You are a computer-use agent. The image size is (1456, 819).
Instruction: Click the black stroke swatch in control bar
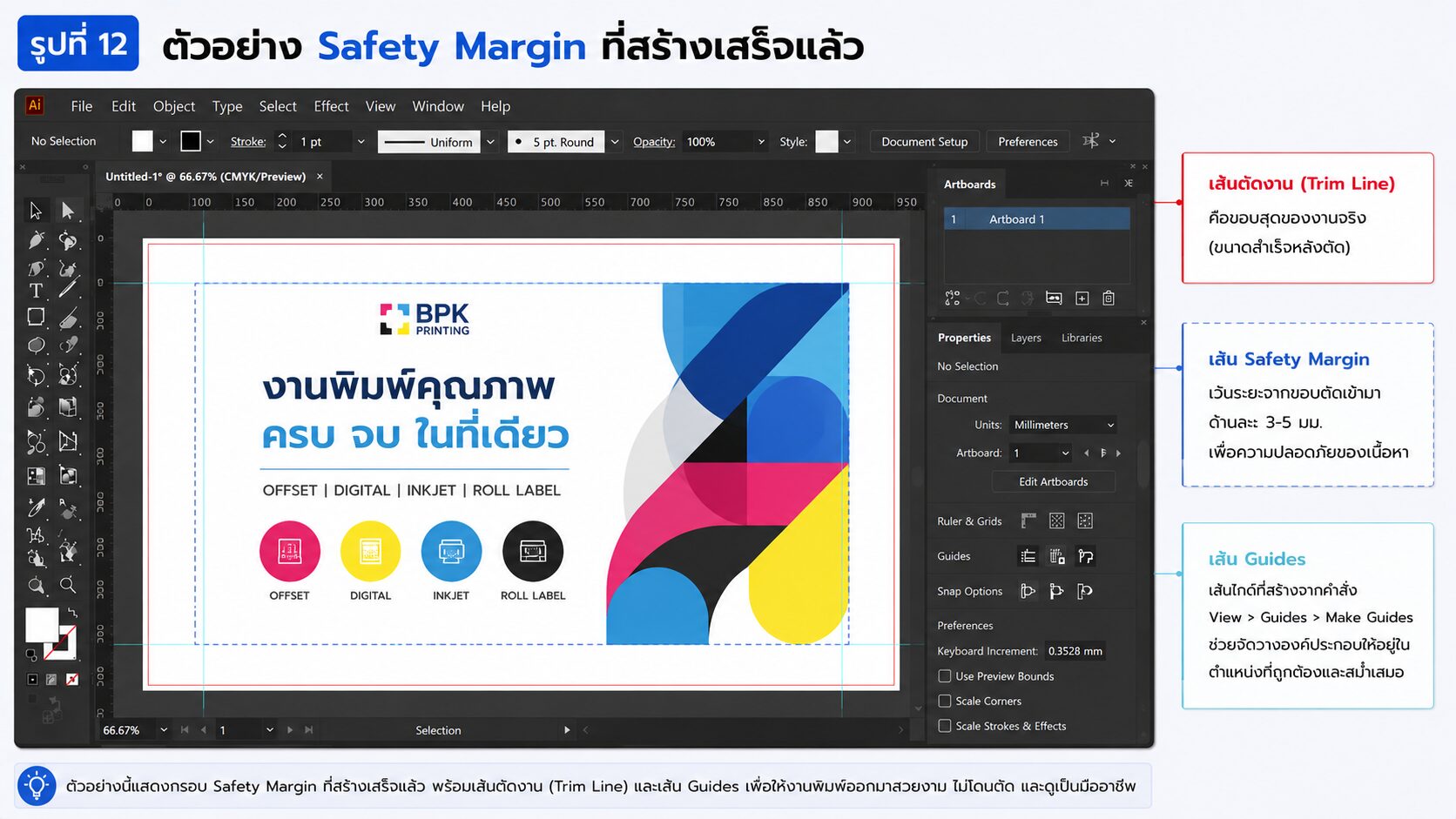click(x=190, y=141)
